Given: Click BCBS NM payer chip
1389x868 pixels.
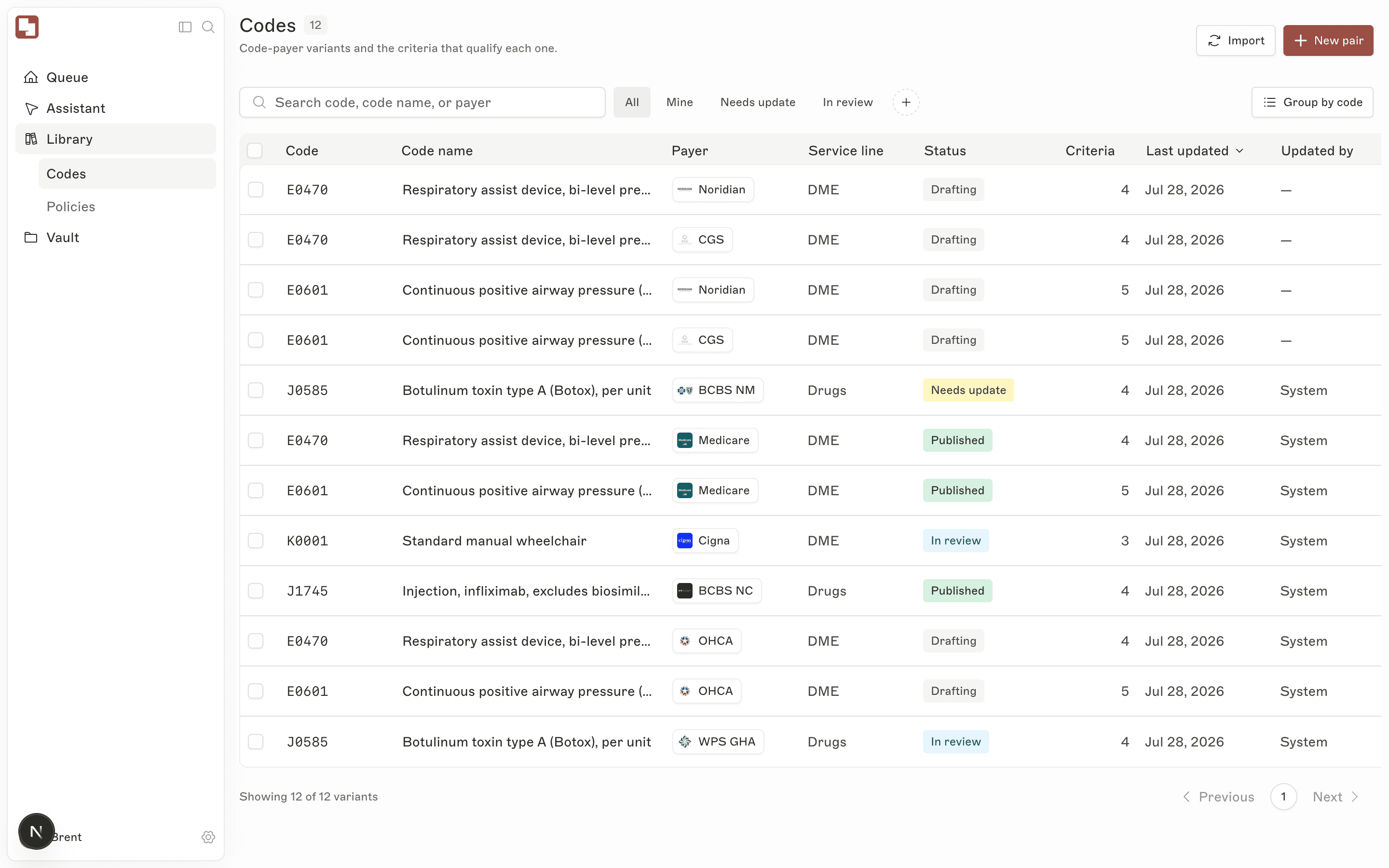Looking at the screenshot, I should (x=718, y=390).
